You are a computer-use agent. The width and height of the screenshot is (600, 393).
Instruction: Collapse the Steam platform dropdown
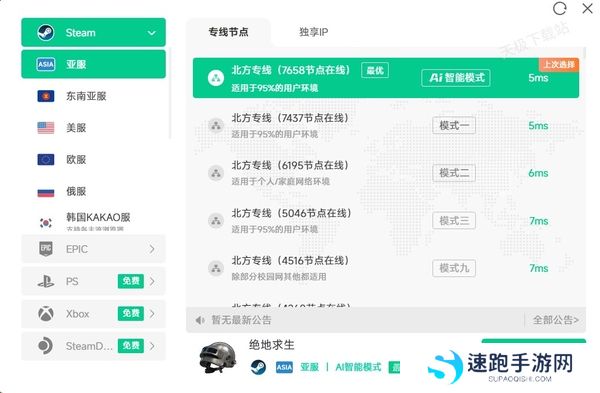pyautogui.click(x=152, y=33)
